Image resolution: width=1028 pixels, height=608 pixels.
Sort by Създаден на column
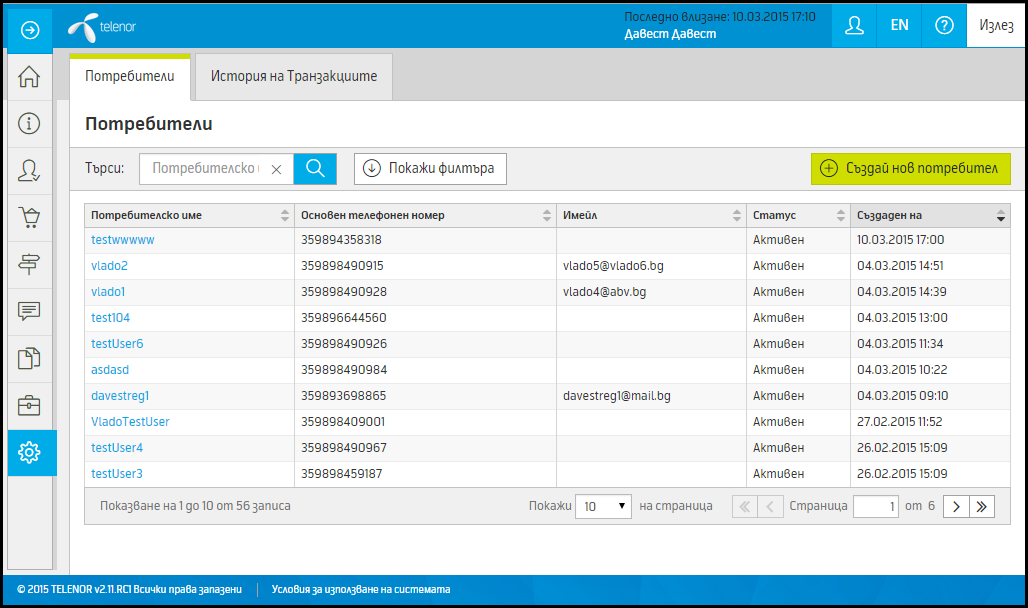[930, 215]
